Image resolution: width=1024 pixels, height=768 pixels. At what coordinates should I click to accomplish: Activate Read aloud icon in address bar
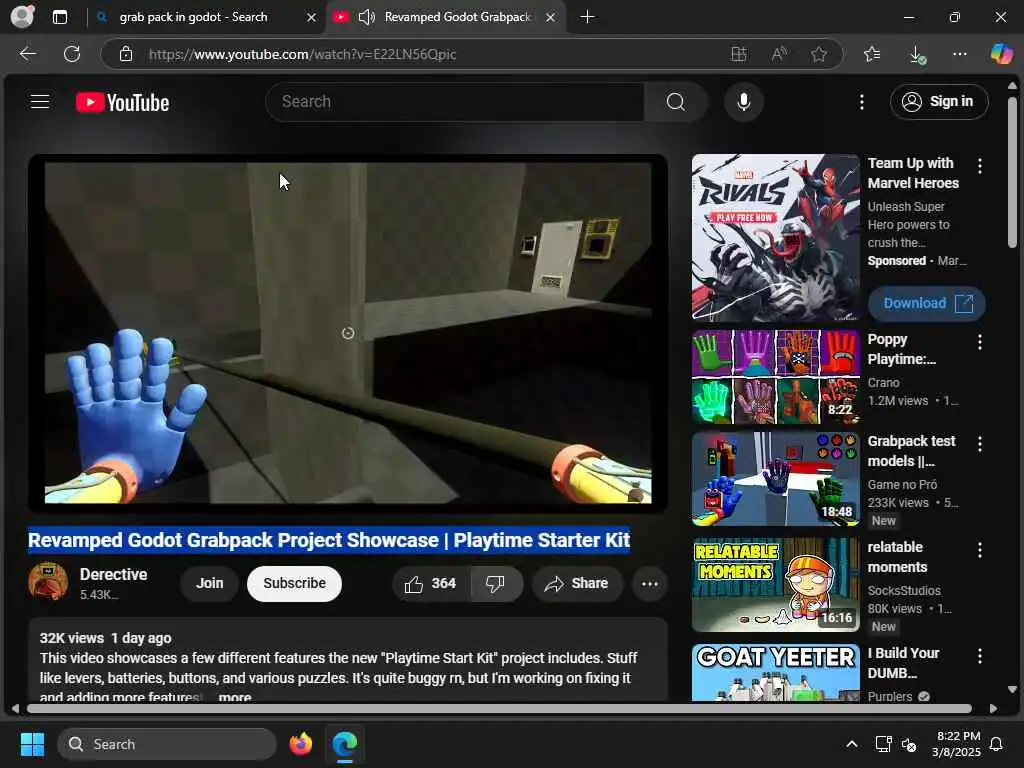point(779,54)
